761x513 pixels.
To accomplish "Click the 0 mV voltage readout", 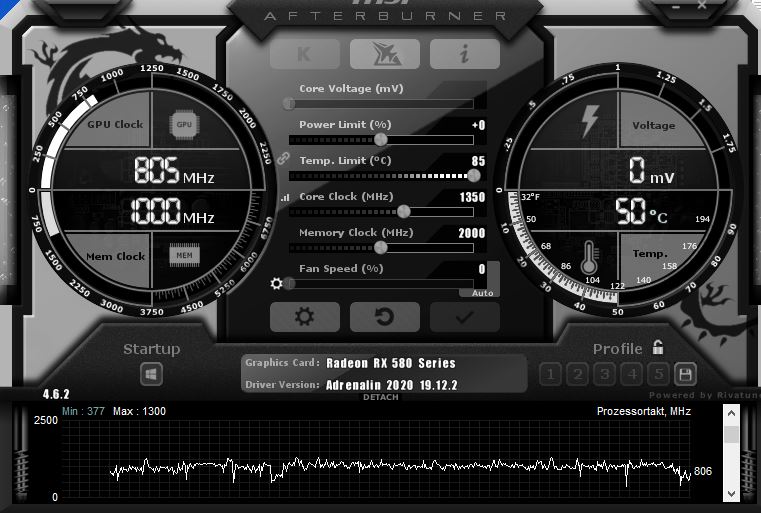I will pyautogui.click(x=651, y=170).
